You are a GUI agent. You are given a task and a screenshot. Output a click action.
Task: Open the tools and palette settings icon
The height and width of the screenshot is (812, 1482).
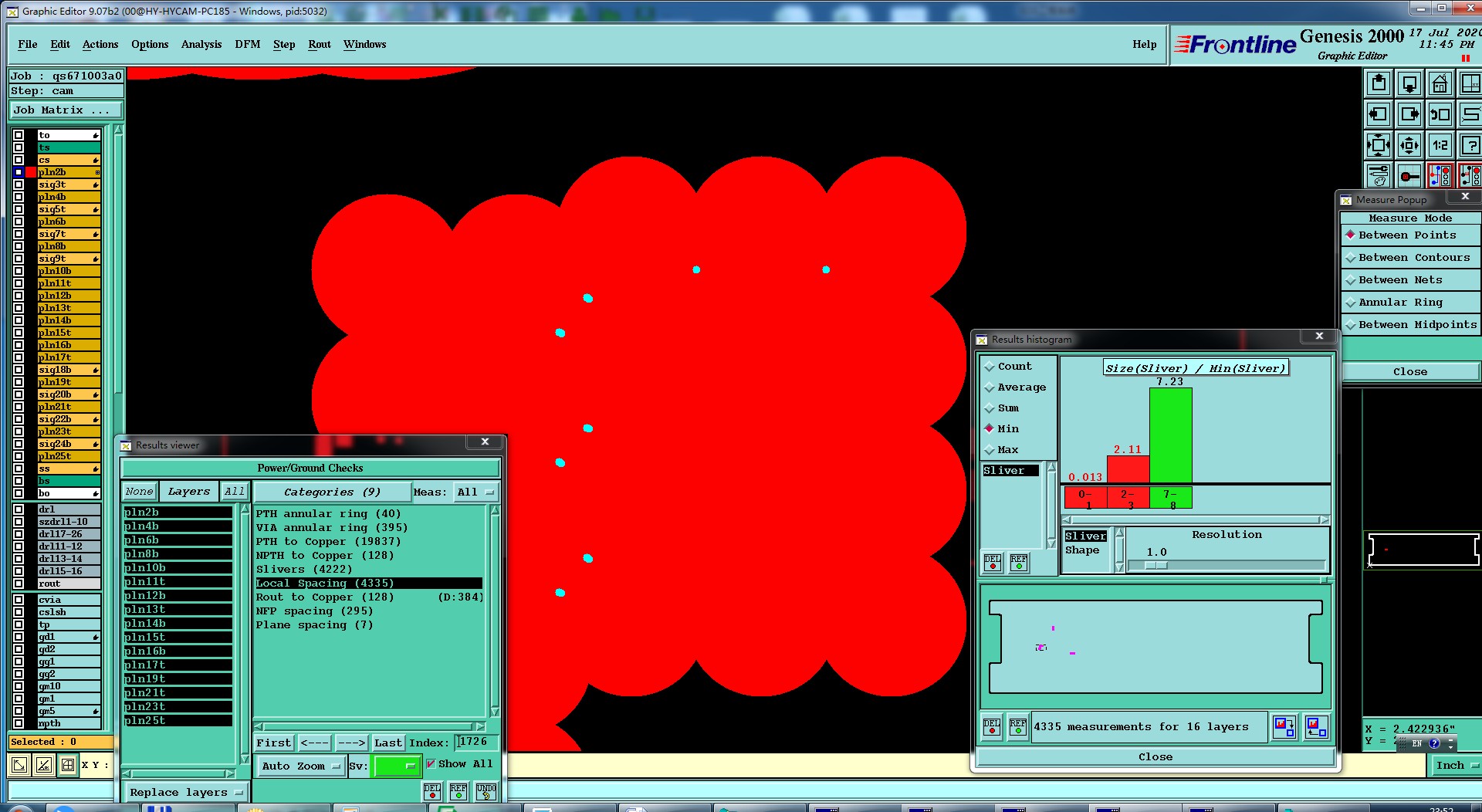click(1379, 176)
